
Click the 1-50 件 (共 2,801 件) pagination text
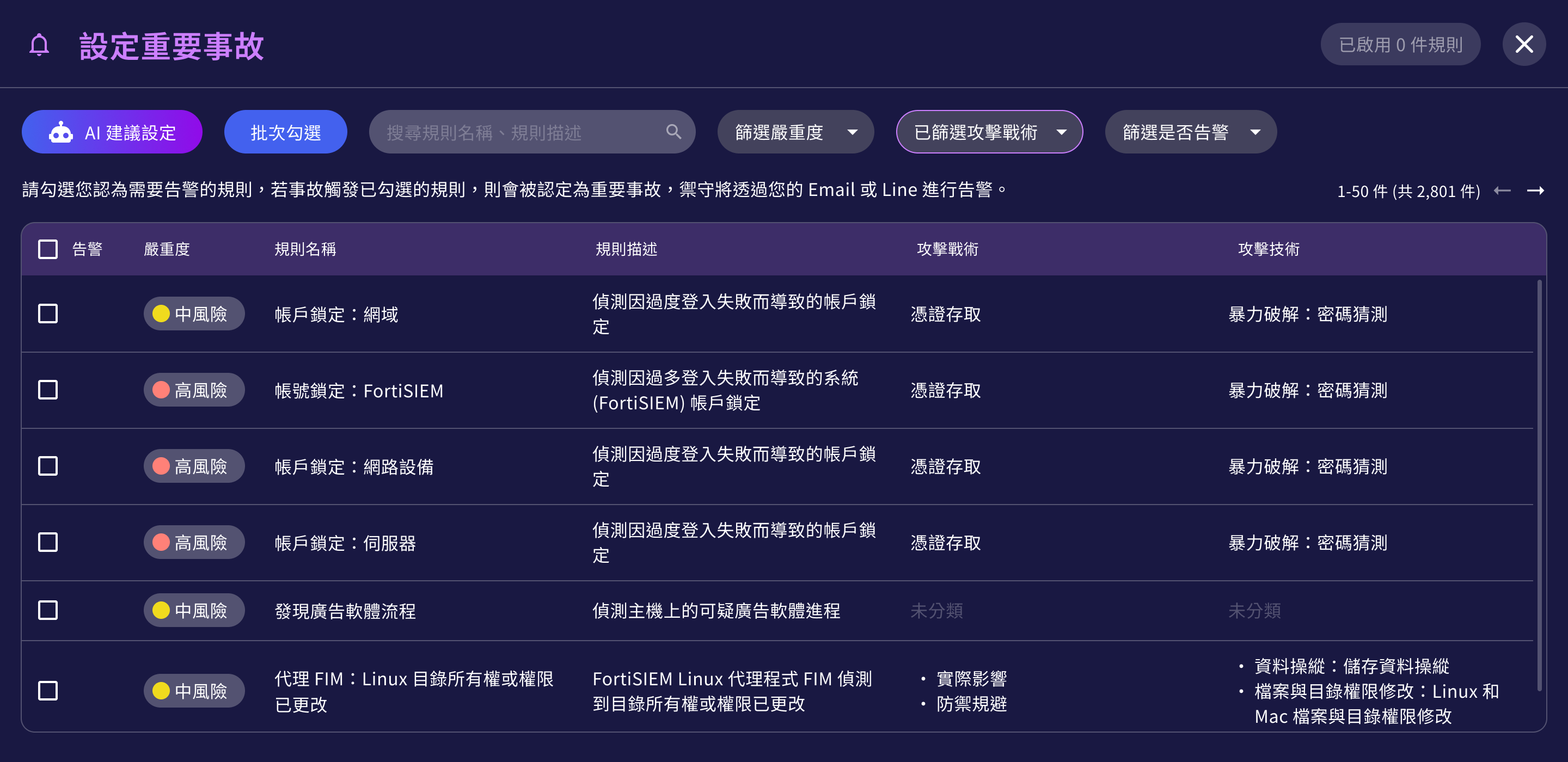point(1408,191)
